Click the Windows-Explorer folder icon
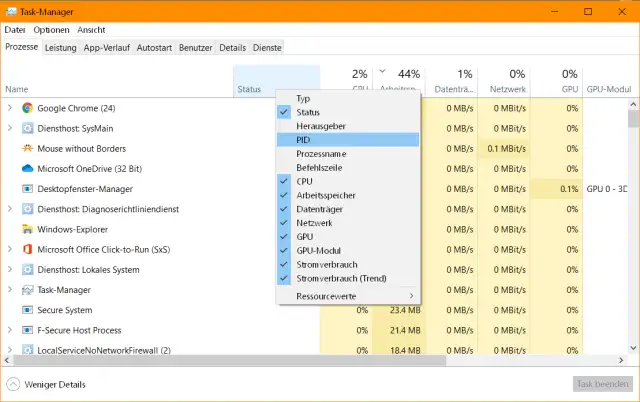 click(28, 229)
